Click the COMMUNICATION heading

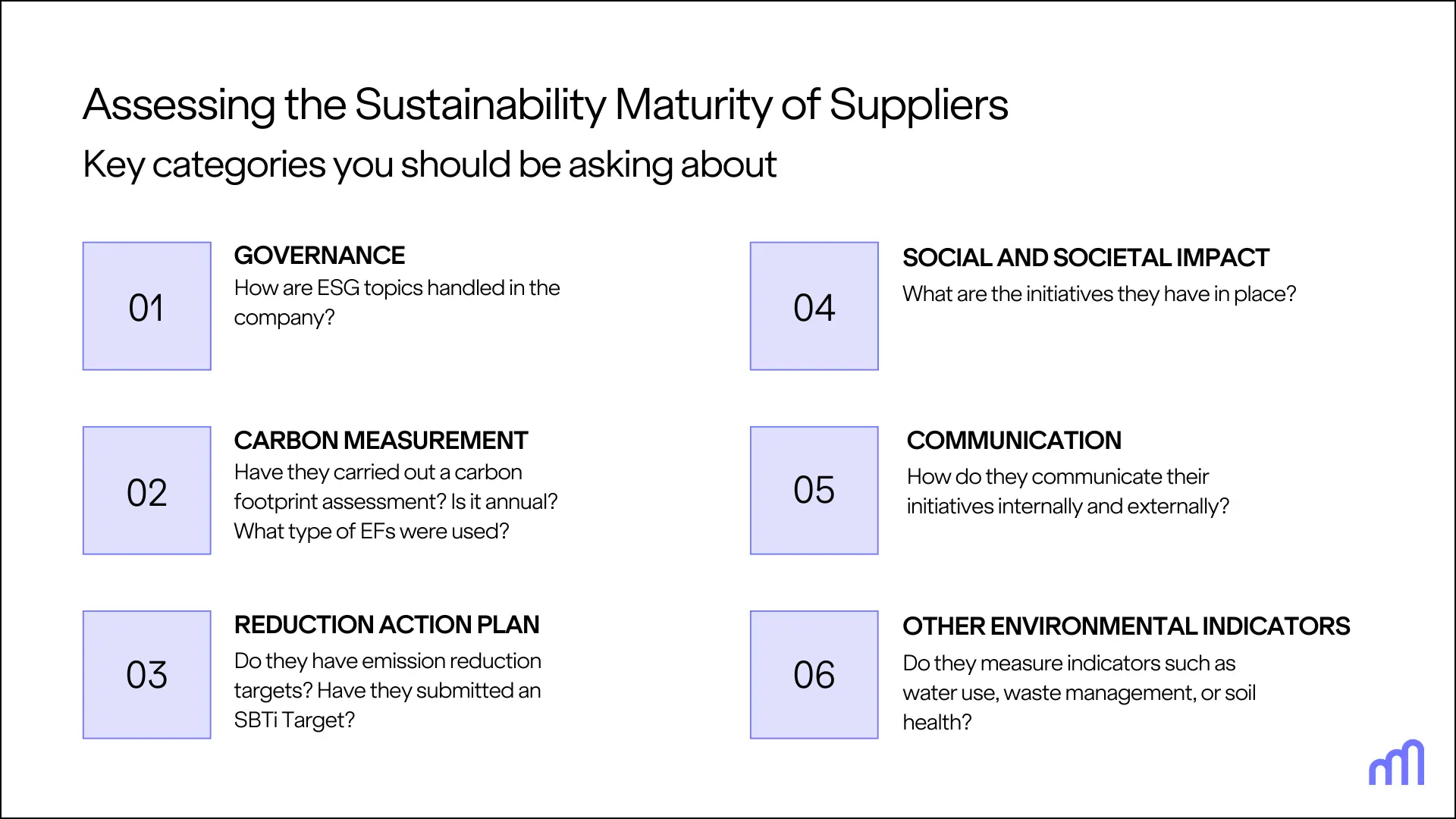point(1014,441)
